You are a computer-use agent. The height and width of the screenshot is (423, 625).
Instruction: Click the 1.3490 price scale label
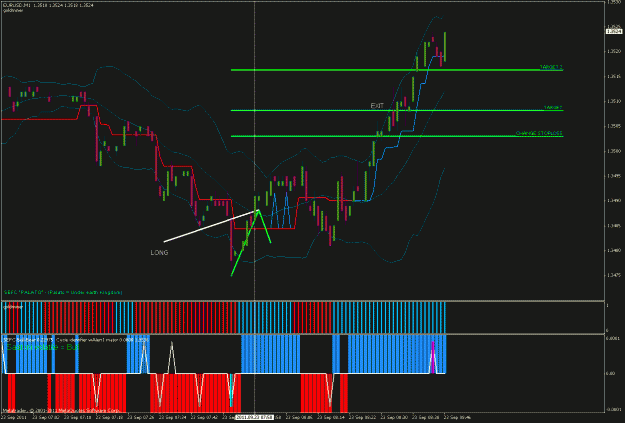(613, 201)
